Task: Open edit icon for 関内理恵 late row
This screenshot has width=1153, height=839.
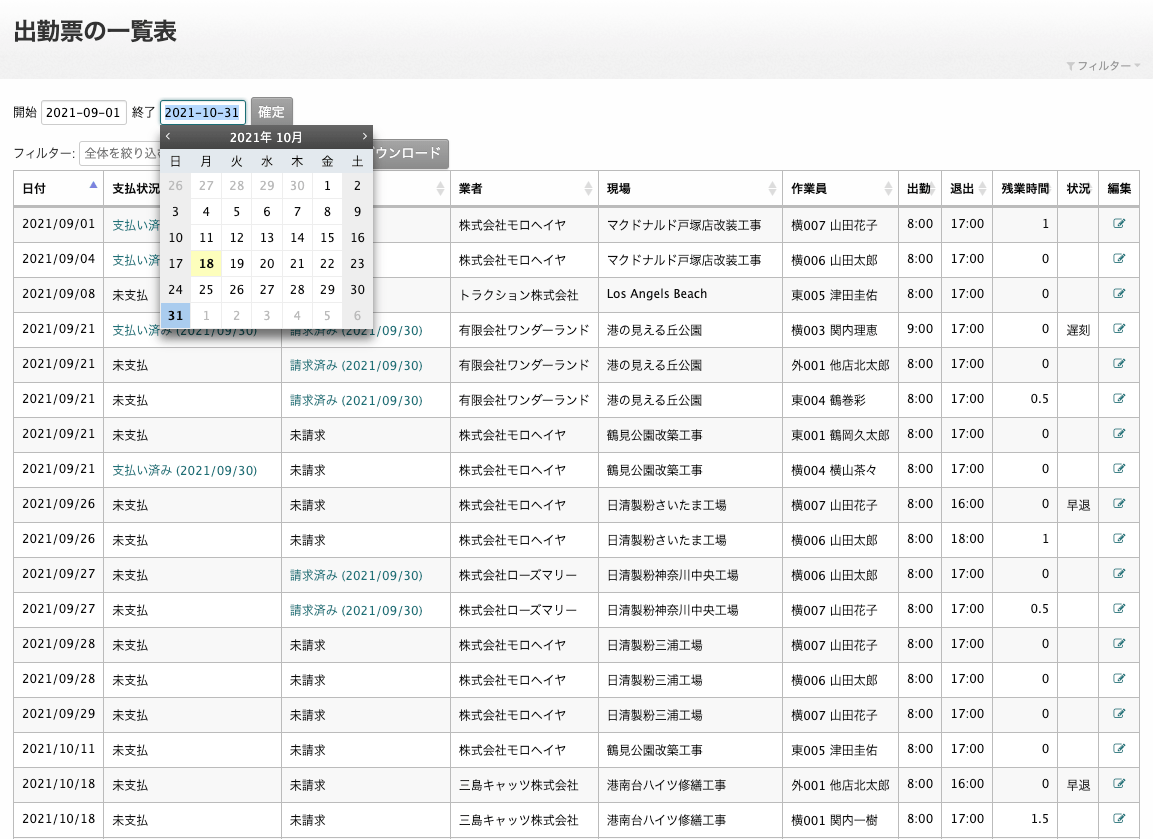Action: tap(1119, 329)
